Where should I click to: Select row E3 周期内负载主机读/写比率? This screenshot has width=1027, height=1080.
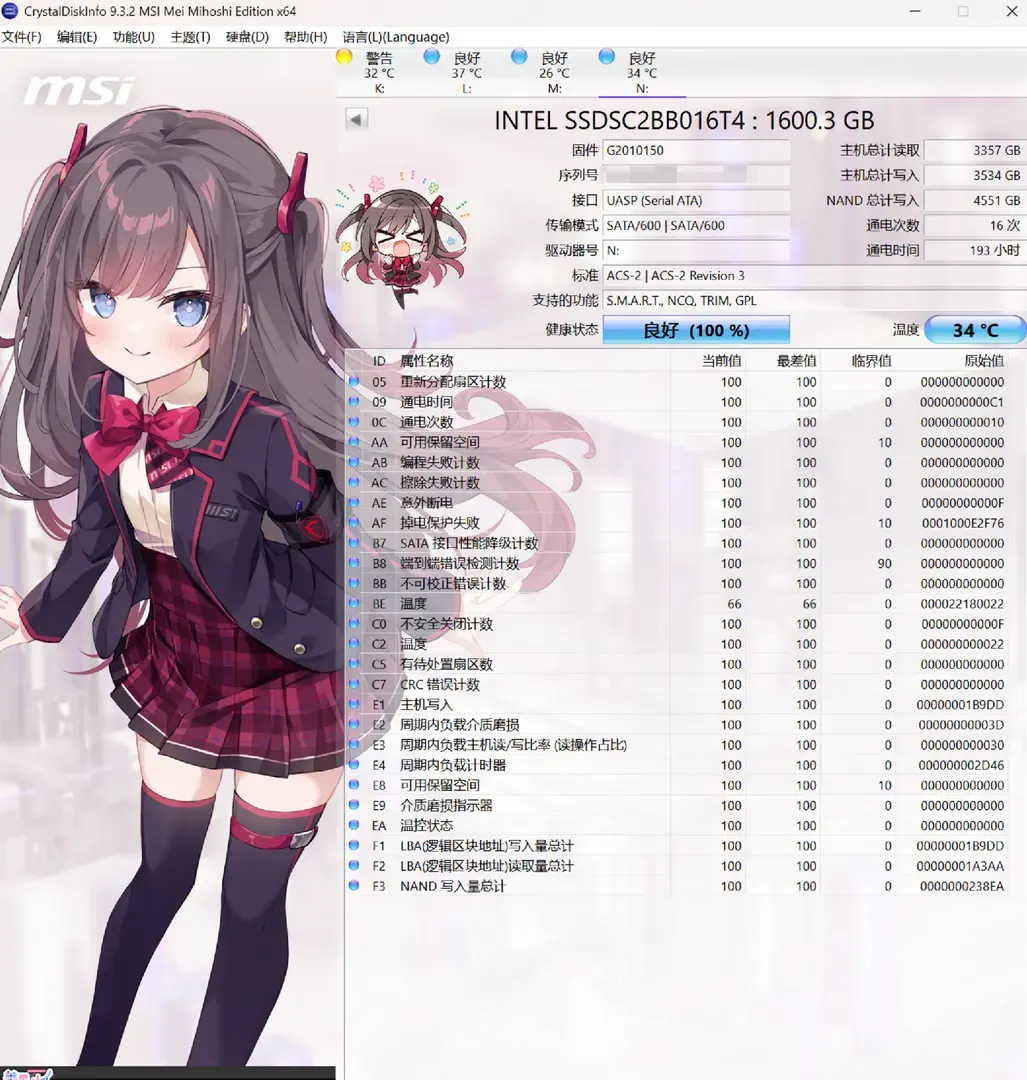click(x=678, y=745)
